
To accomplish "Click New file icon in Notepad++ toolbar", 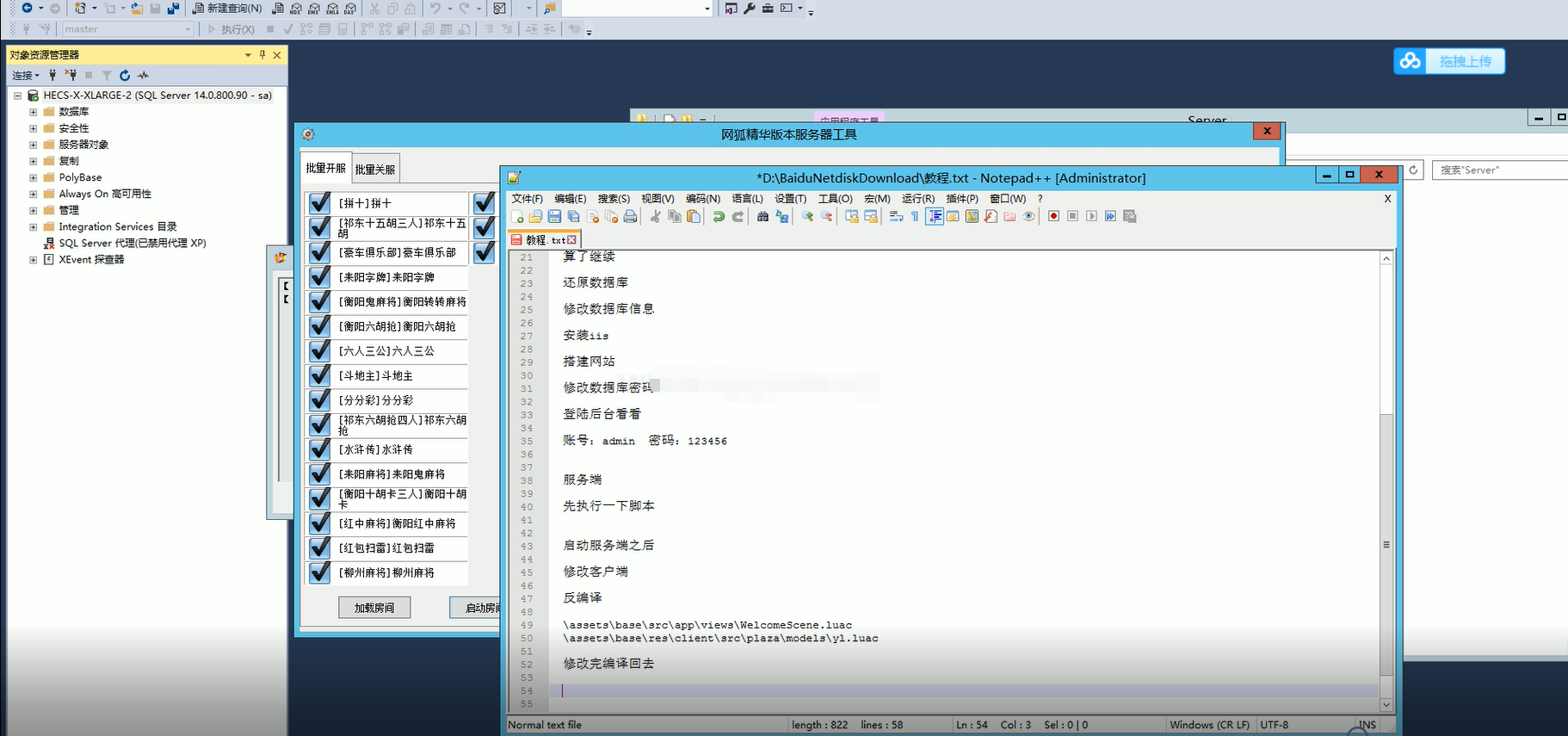I will click(517, 216).
